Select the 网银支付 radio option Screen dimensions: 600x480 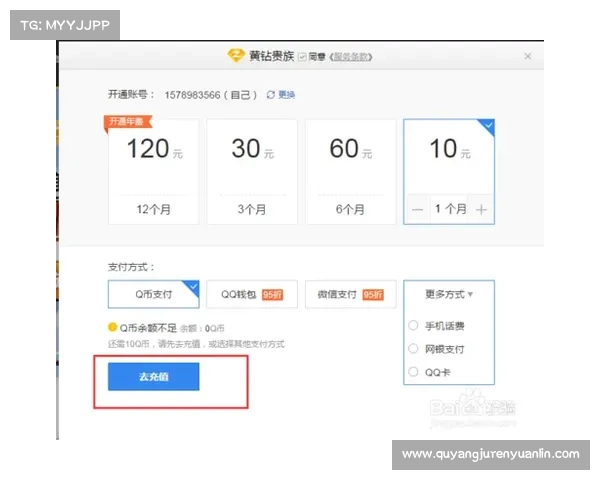(413, 349)
